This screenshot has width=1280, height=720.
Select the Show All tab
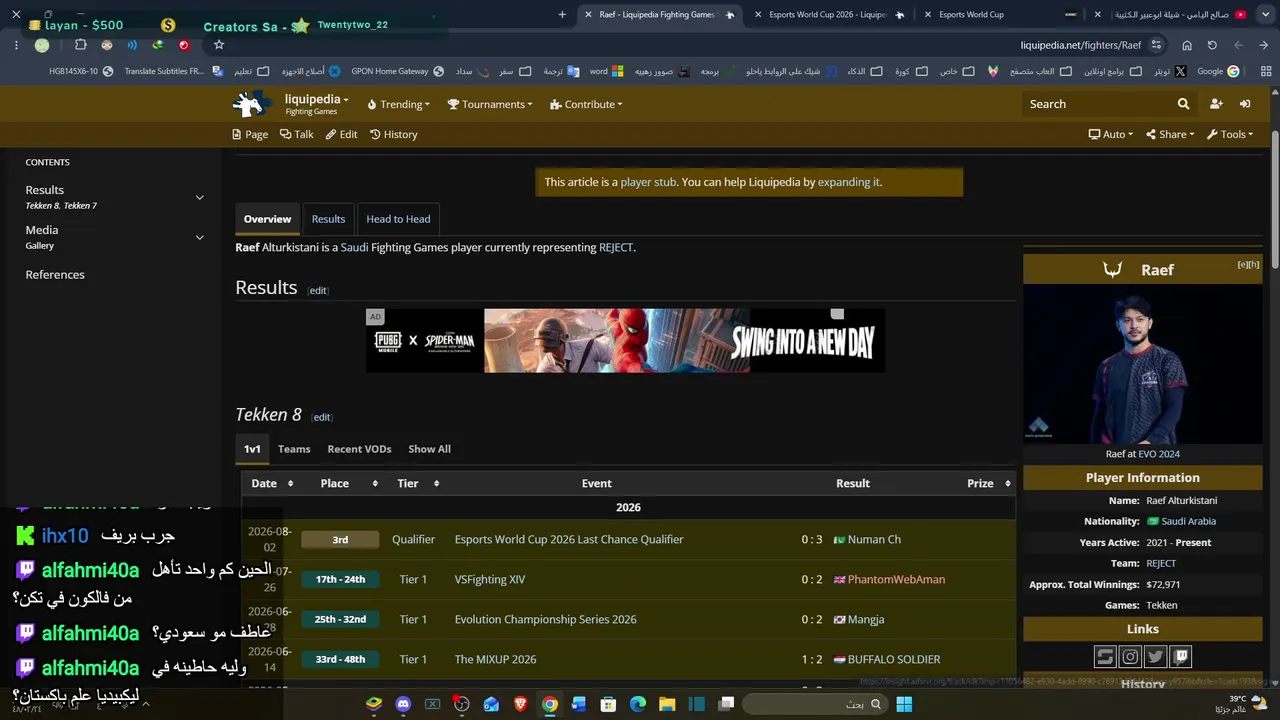[x=429, y=449]
